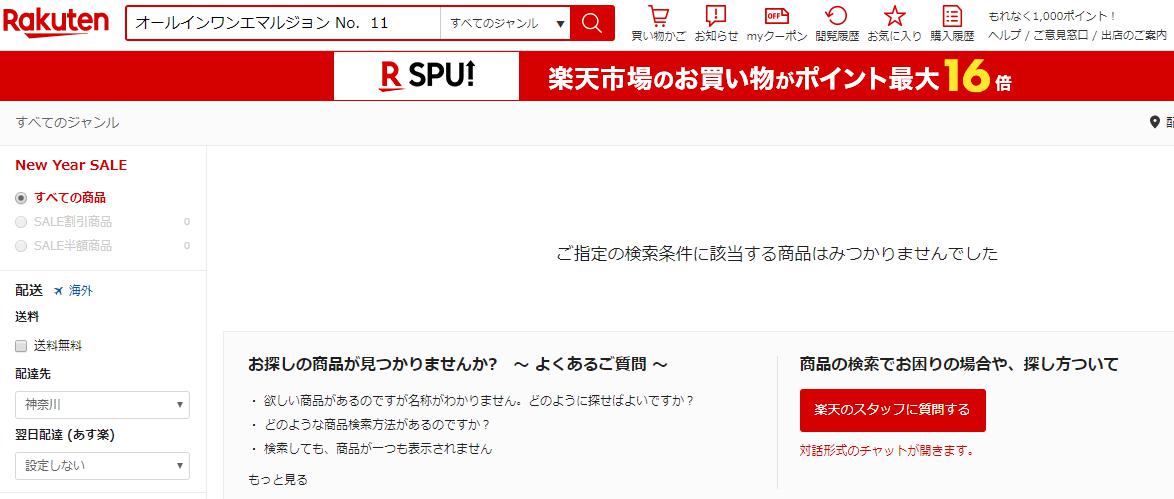Viewport: 1174px width, 499px height.
Task: Open the 出店のご案内 link
Action: 1133,34
